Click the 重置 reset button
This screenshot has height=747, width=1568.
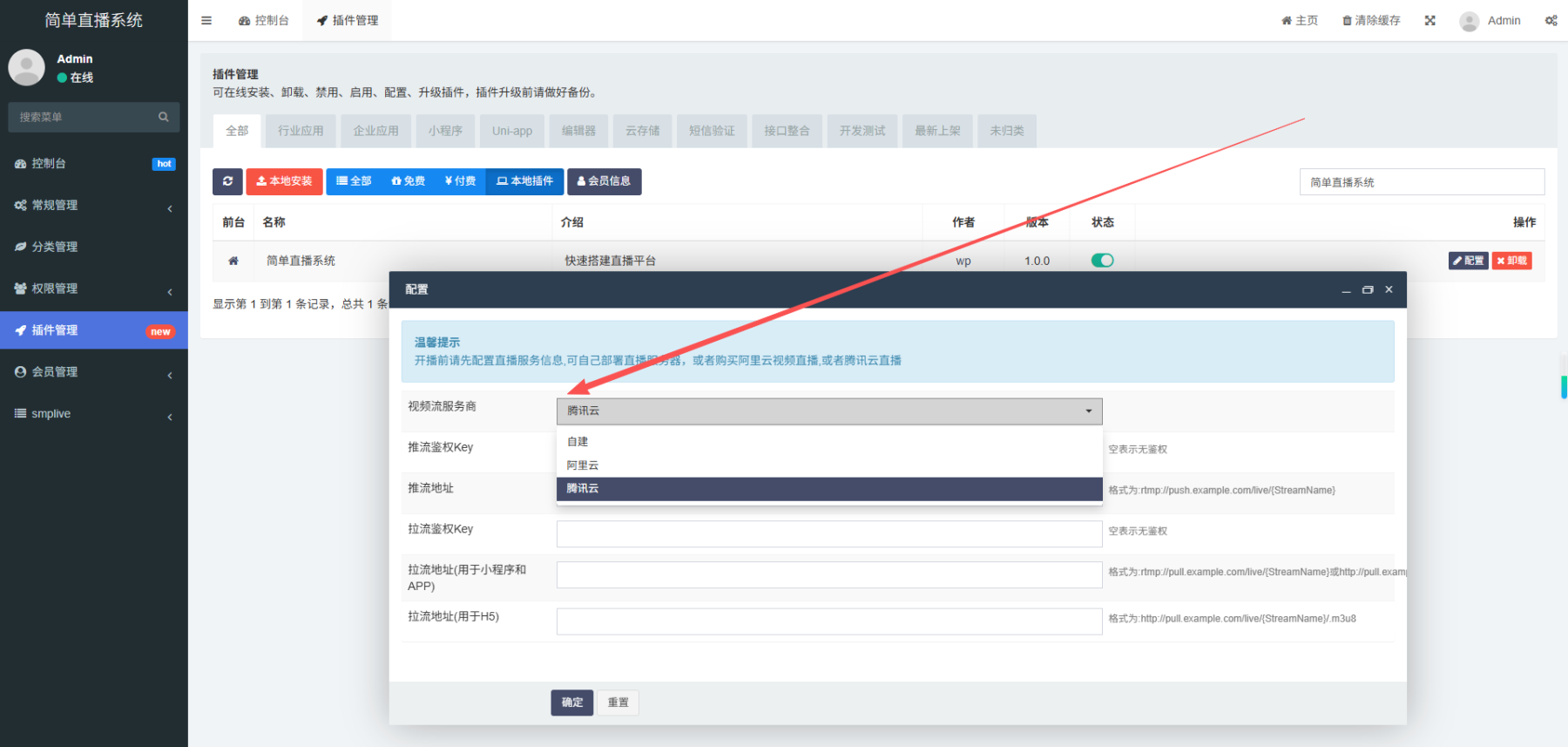(x=618, y=703)
